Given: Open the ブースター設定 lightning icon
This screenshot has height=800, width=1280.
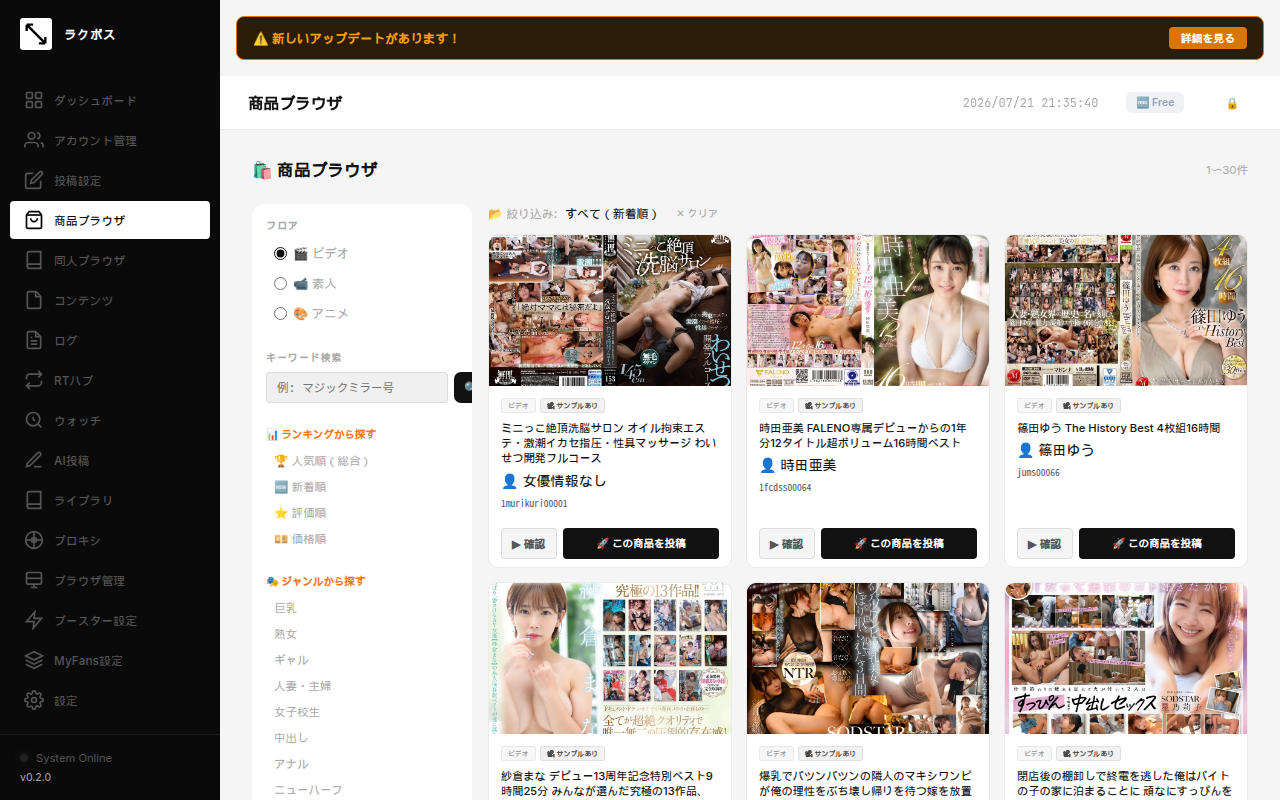Looking at the screenshot, I should pyautogui.click(x=34, y=620).
